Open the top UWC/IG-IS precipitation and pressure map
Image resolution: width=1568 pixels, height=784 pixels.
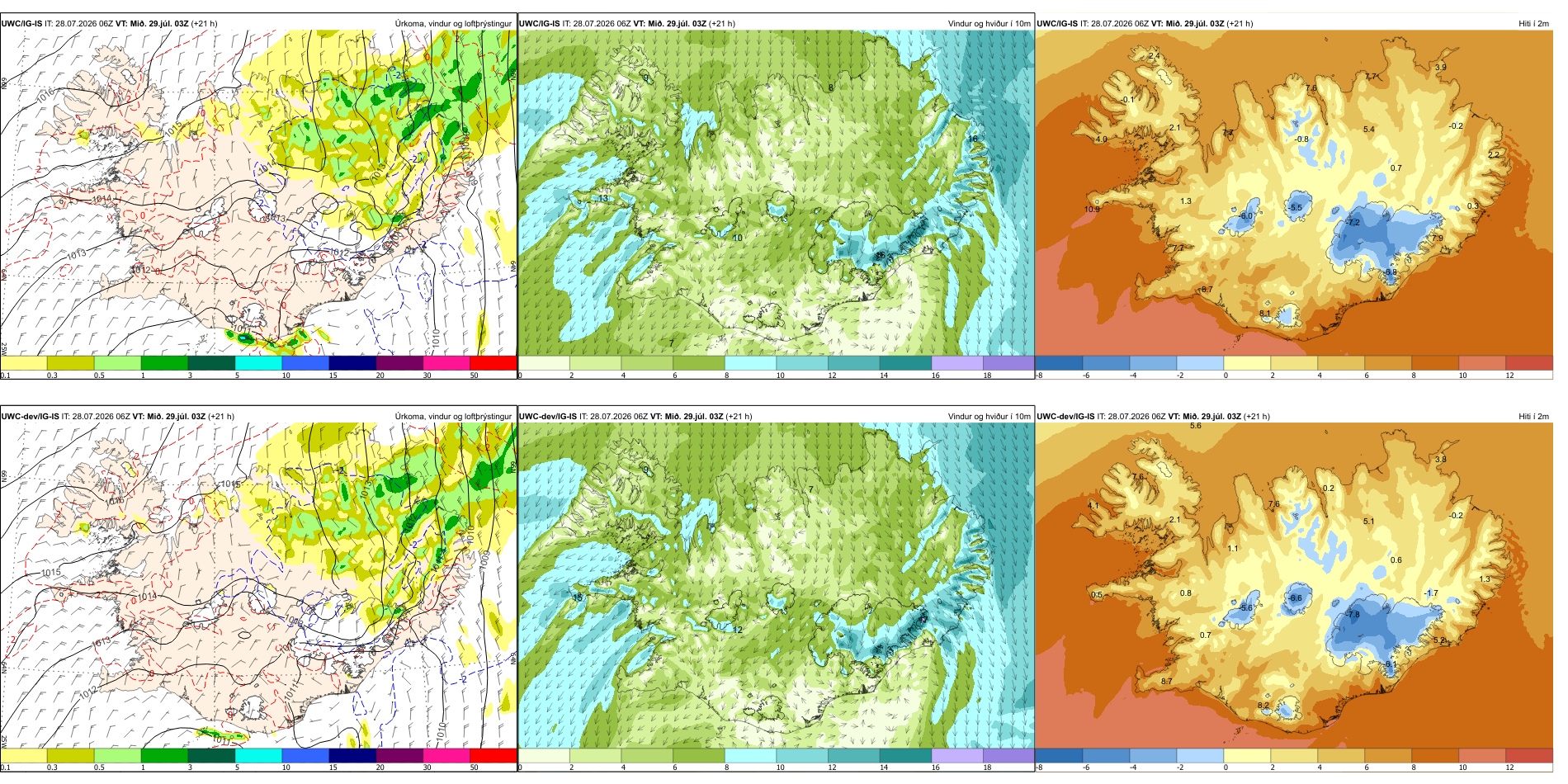click(258, 193)
